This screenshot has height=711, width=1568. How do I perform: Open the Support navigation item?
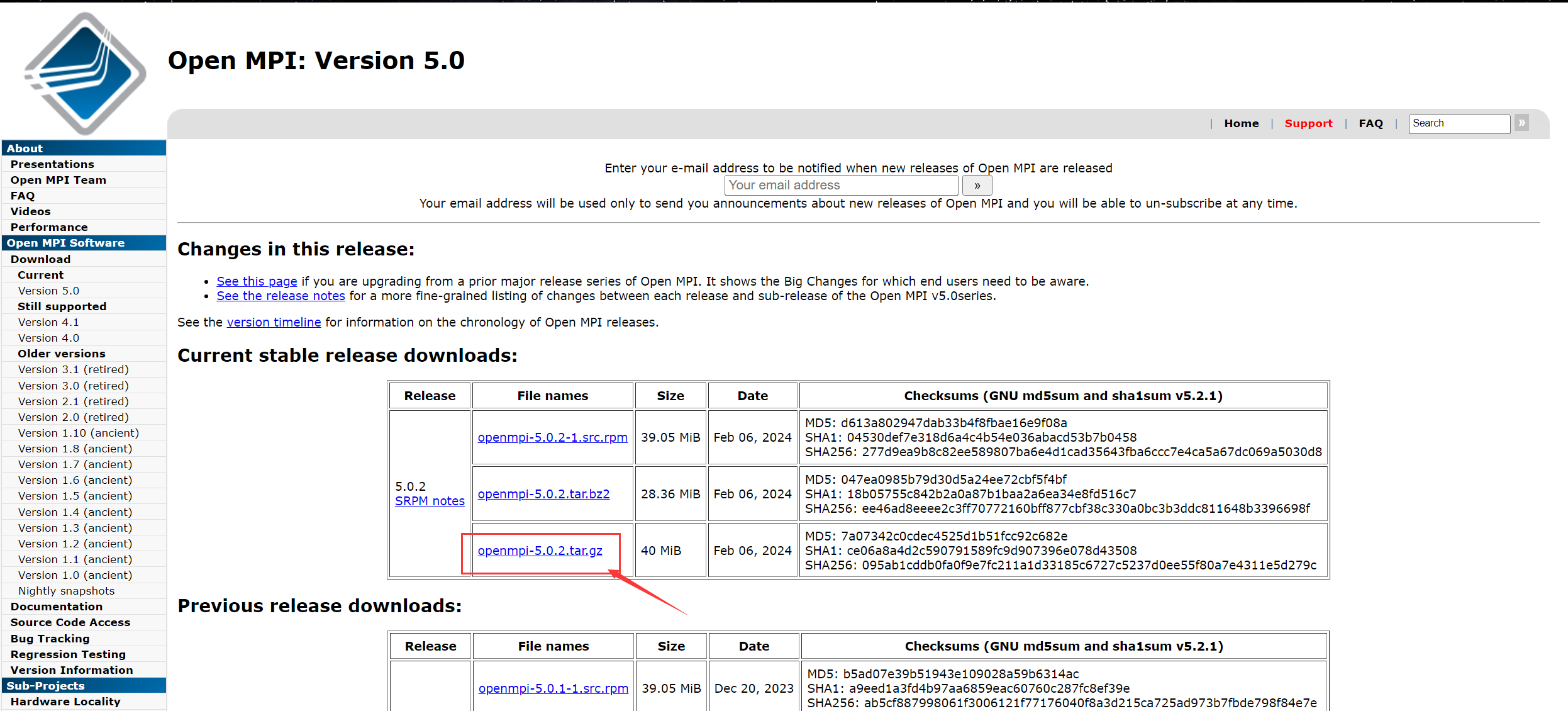(x=1308, y=124)
